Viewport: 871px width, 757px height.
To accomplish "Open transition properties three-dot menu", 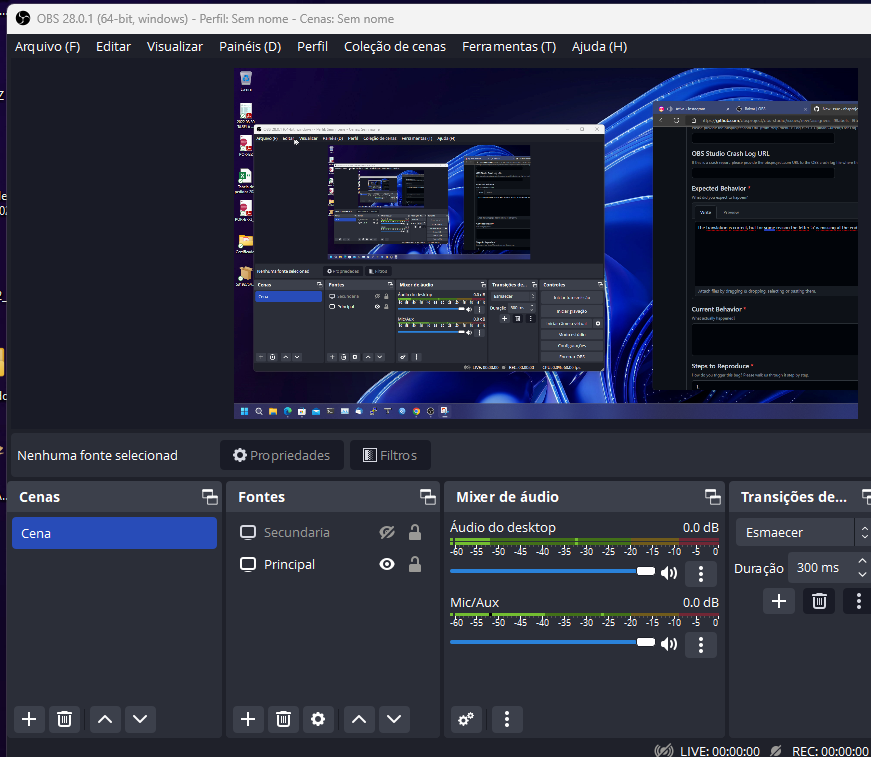I will point(858,601).
